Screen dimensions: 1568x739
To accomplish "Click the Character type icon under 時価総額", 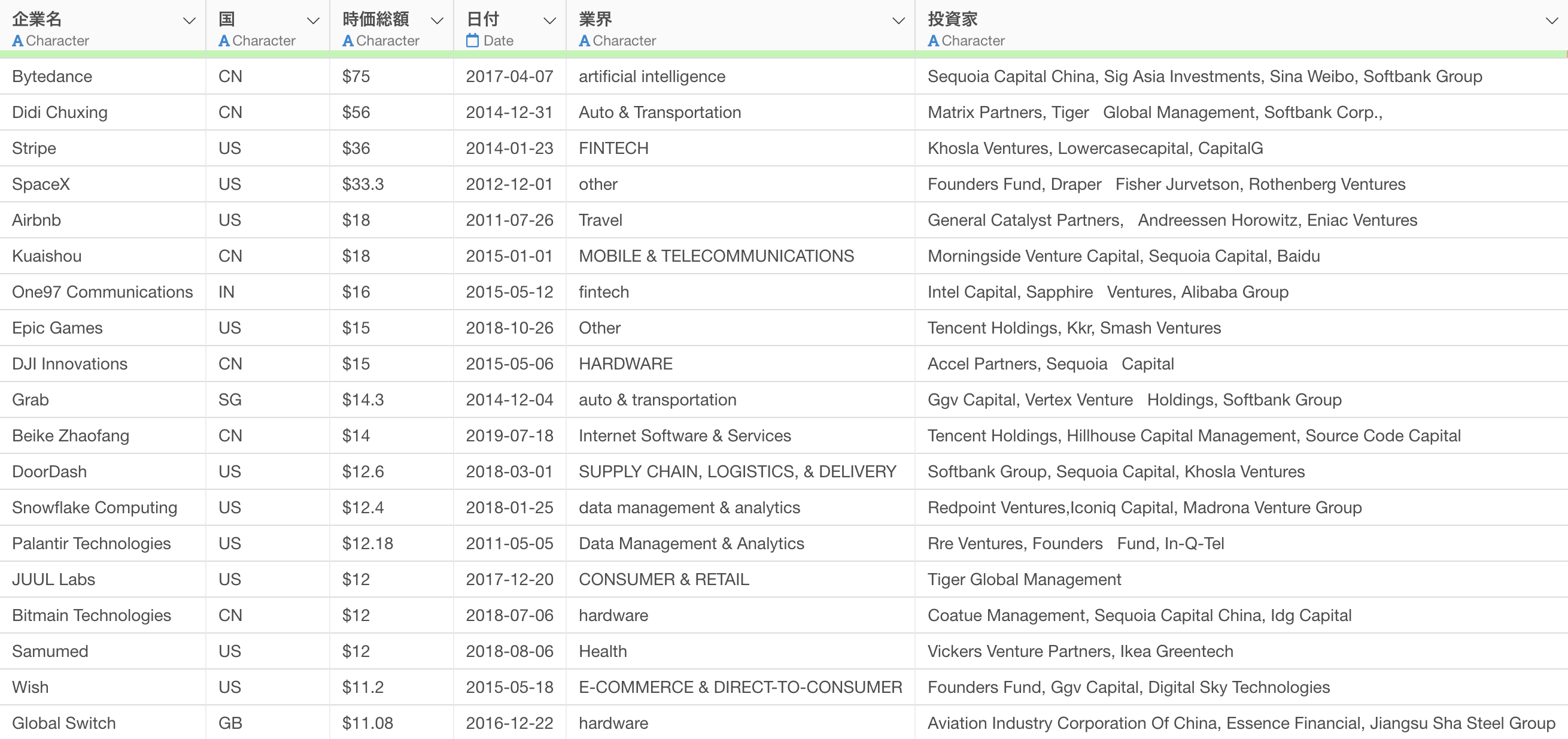I will click(x=348, y=41).
